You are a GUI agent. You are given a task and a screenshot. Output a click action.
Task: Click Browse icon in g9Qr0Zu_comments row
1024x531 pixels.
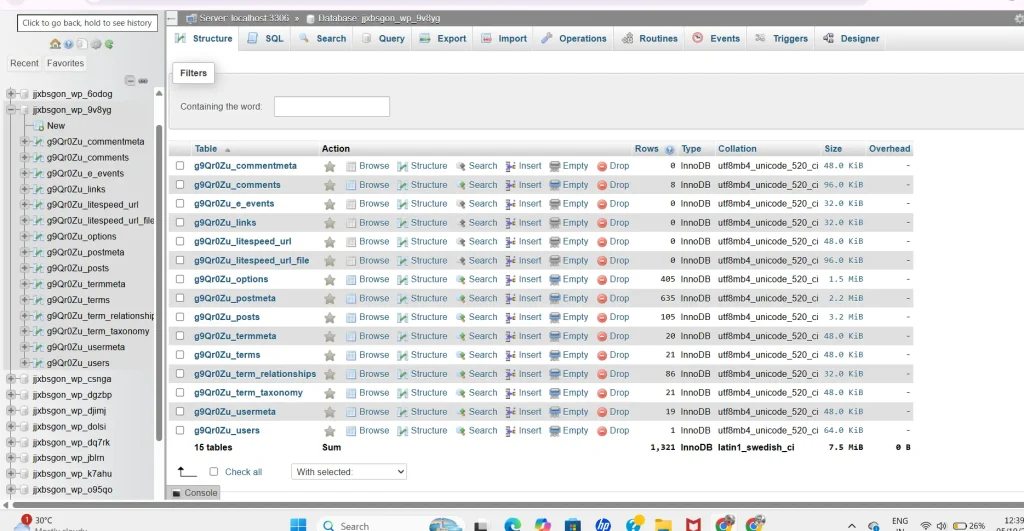[x=351, y=185]
